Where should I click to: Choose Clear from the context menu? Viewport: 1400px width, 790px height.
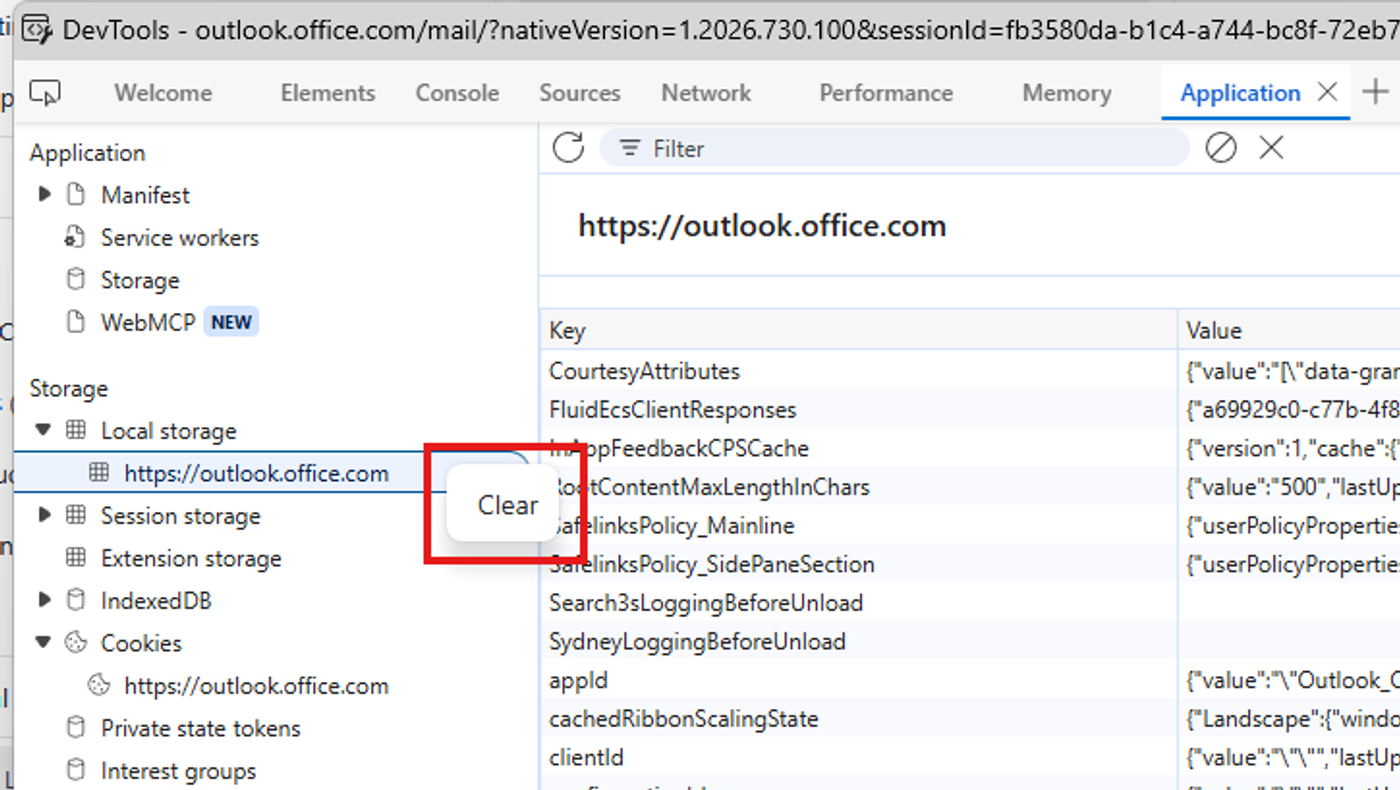pyautogui.click(x=508, y=505)
